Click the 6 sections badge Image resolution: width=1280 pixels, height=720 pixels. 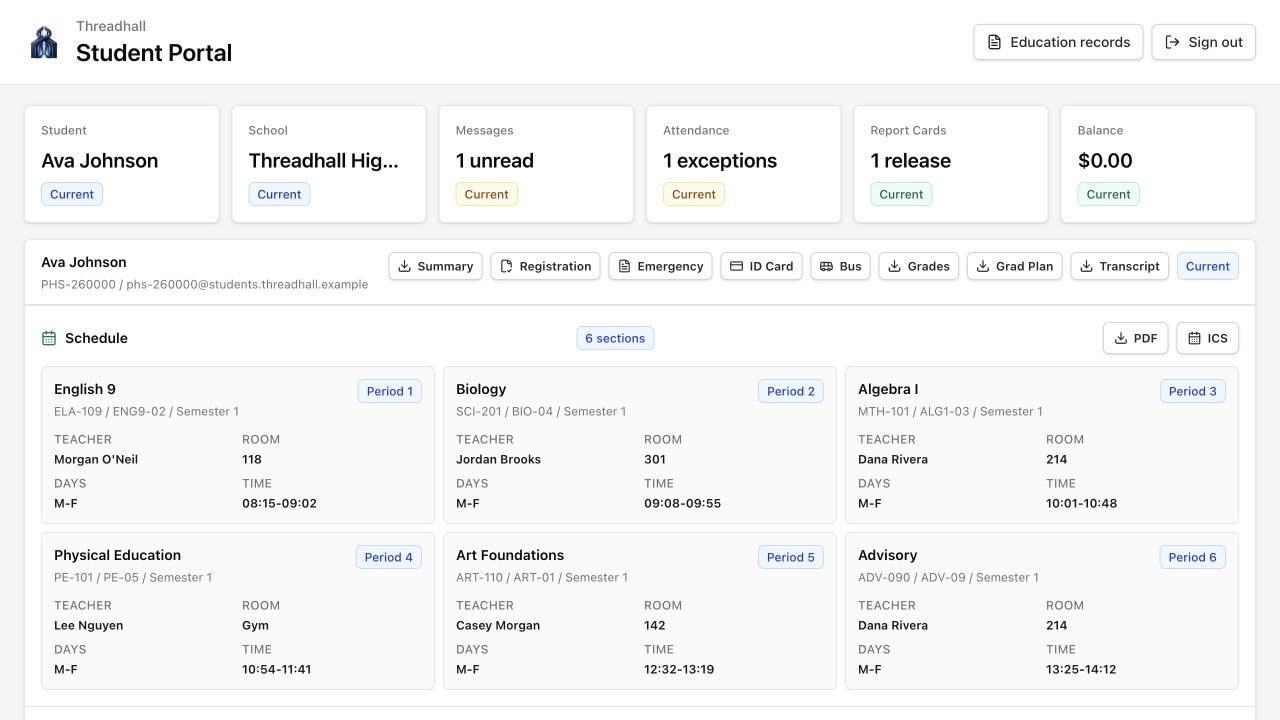[615, 338]
